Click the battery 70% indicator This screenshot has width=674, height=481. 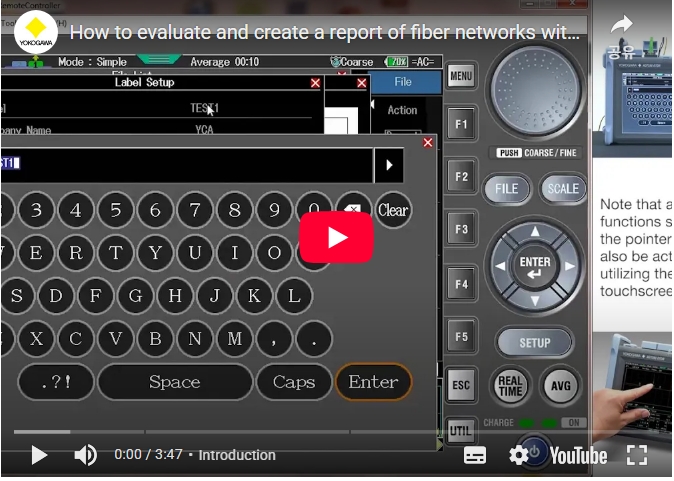(x=396, y=62)
